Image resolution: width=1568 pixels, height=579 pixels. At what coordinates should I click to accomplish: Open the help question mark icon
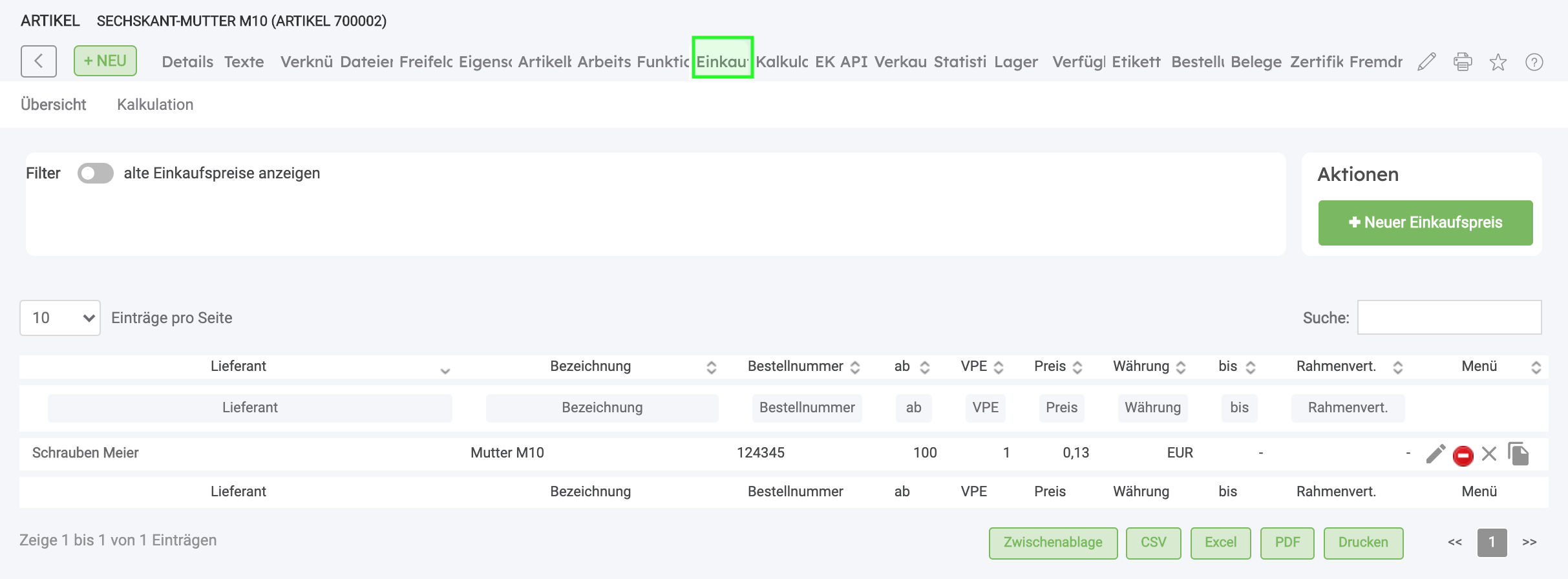(x=1534, y=62)
